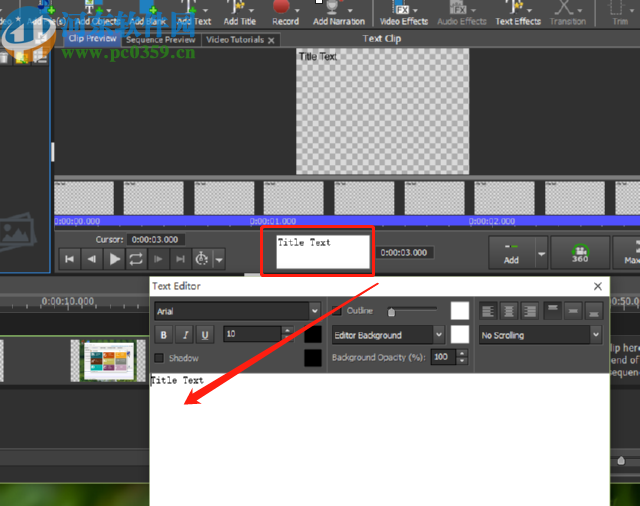Image resolution: width=640 pixels, height=506 pixels.
Task: Align text left horizontally
Action: coord(488,311)
